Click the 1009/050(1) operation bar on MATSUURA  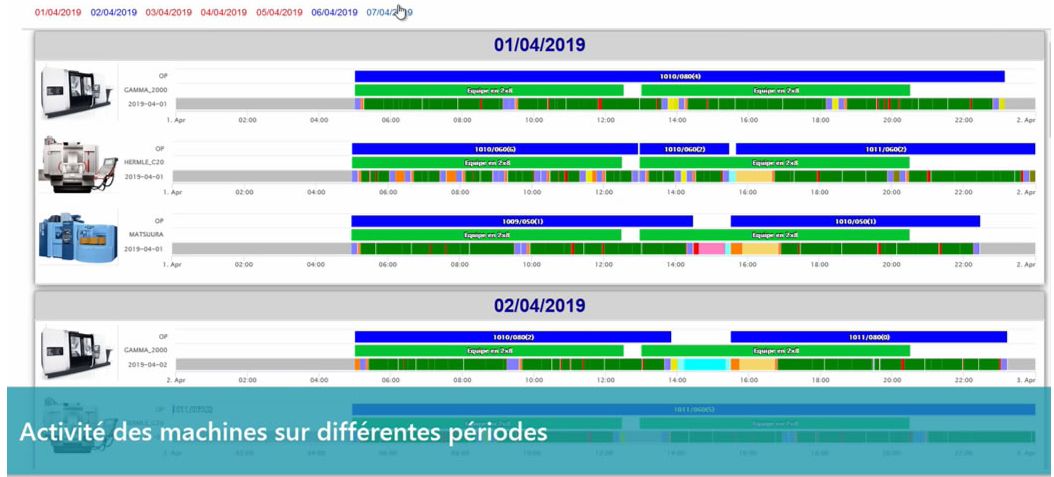[x=521, y=221]
